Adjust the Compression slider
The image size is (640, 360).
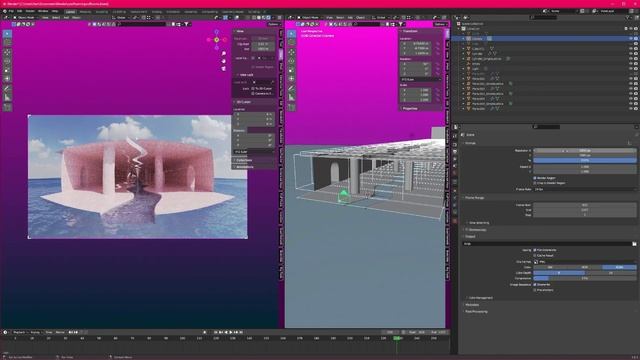584,278
